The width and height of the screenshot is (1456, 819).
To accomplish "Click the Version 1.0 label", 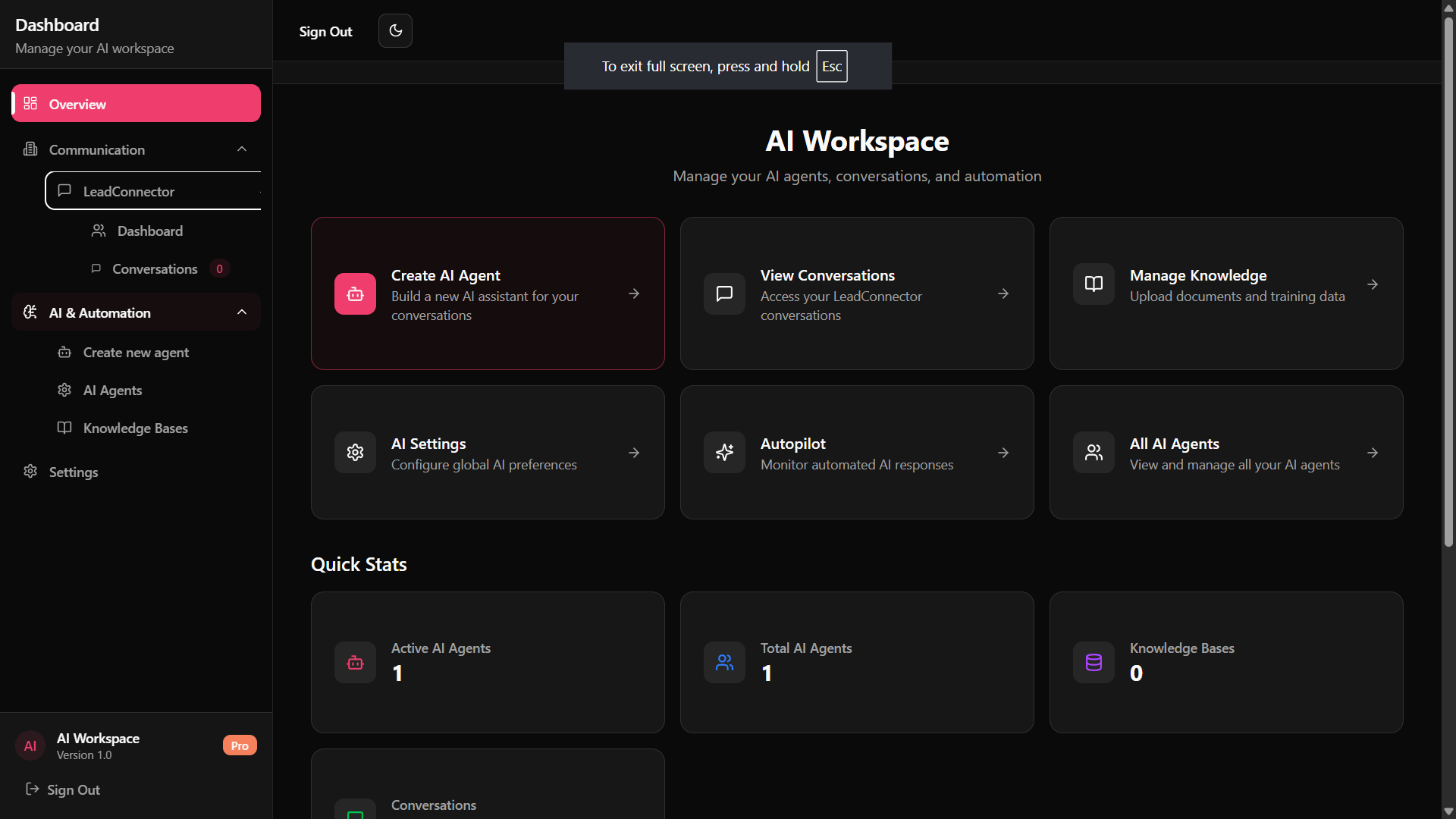I will click(x=84, y=755).
